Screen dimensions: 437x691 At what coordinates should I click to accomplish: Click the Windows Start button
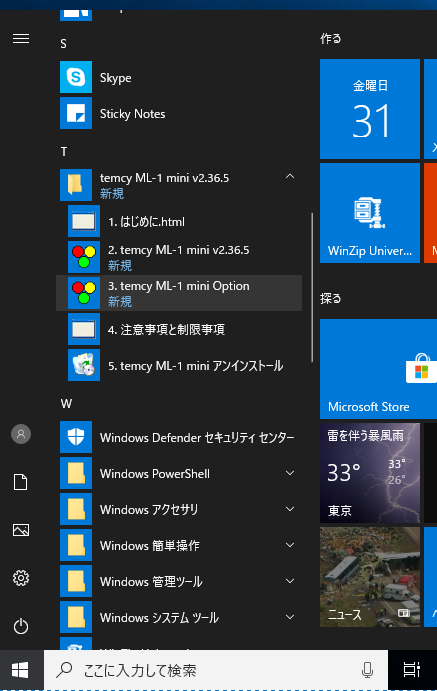click(x=21, y=670)
